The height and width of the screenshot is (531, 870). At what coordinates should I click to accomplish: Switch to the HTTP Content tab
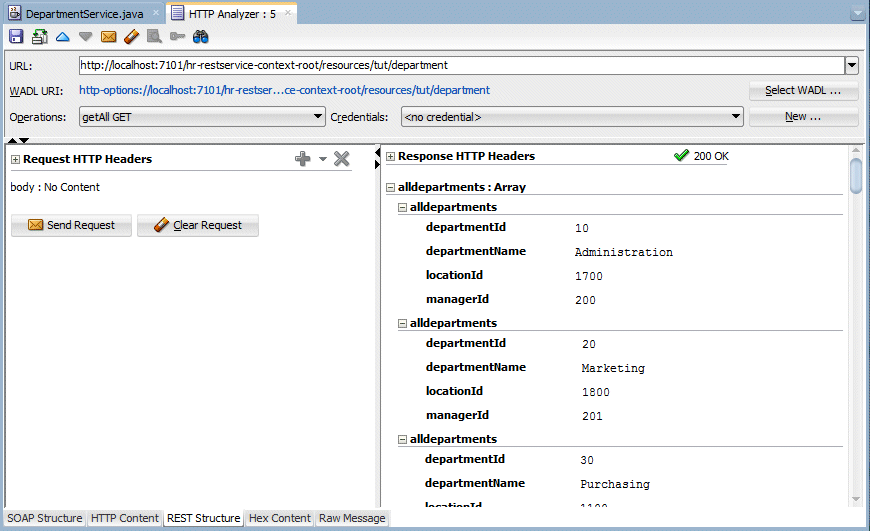pyautogui.click(x=124, y=518)
